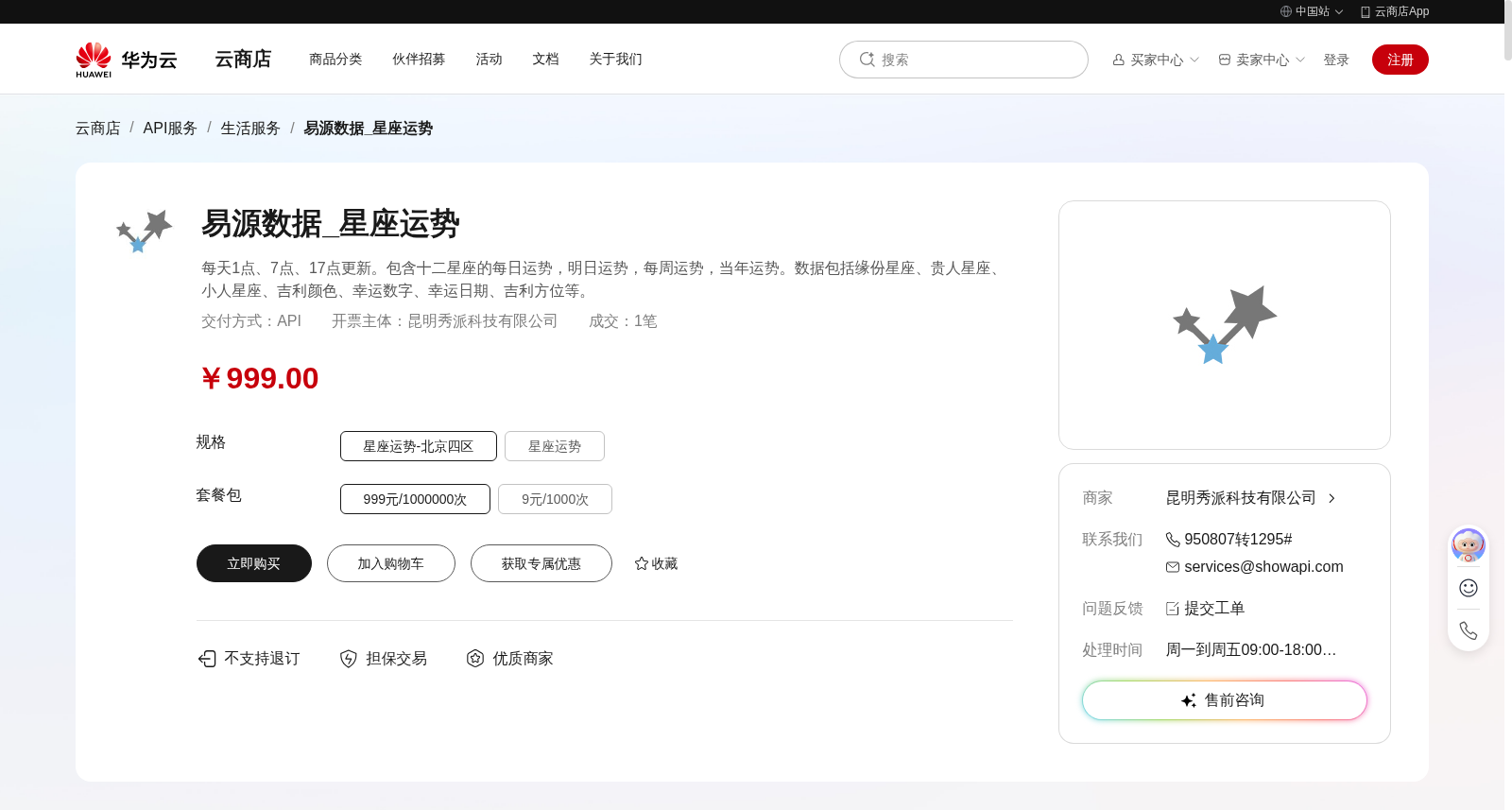Open the 伙伴招募 menu item
This screenshot has height=810, width=1512.
[419, 59]
